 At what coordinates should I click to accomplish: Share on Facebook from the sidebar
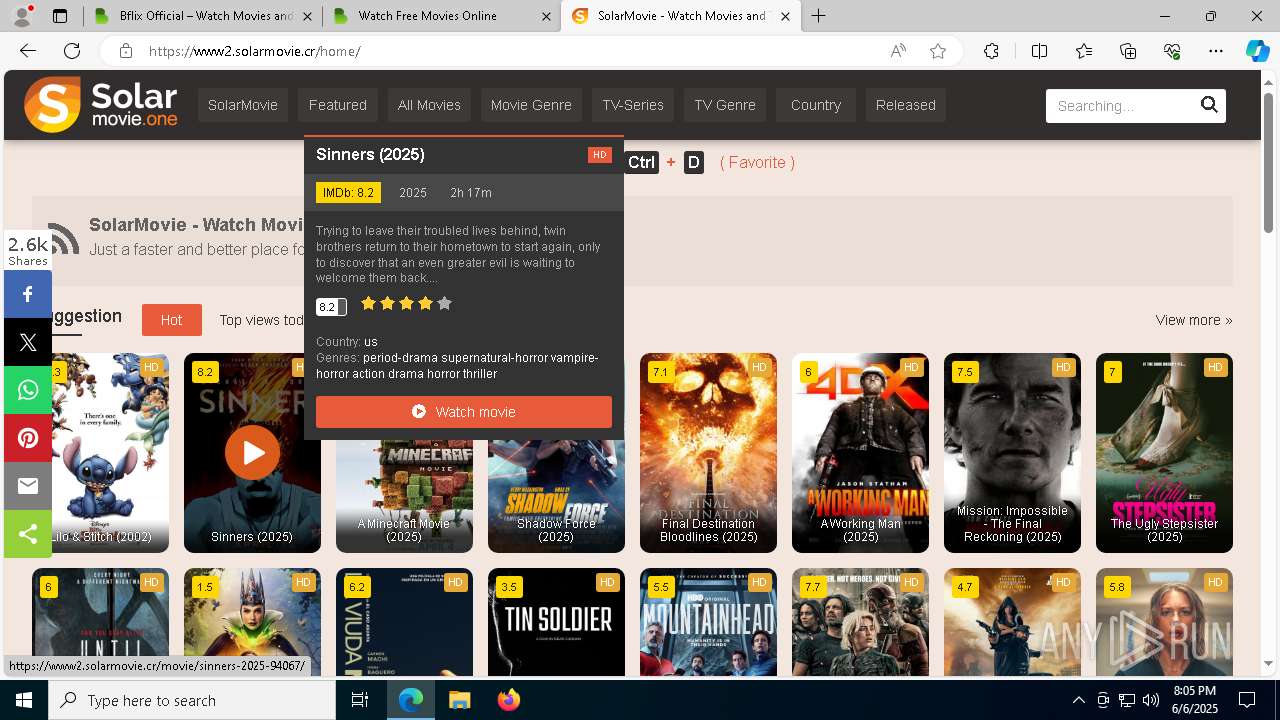[x=28, y=294]
